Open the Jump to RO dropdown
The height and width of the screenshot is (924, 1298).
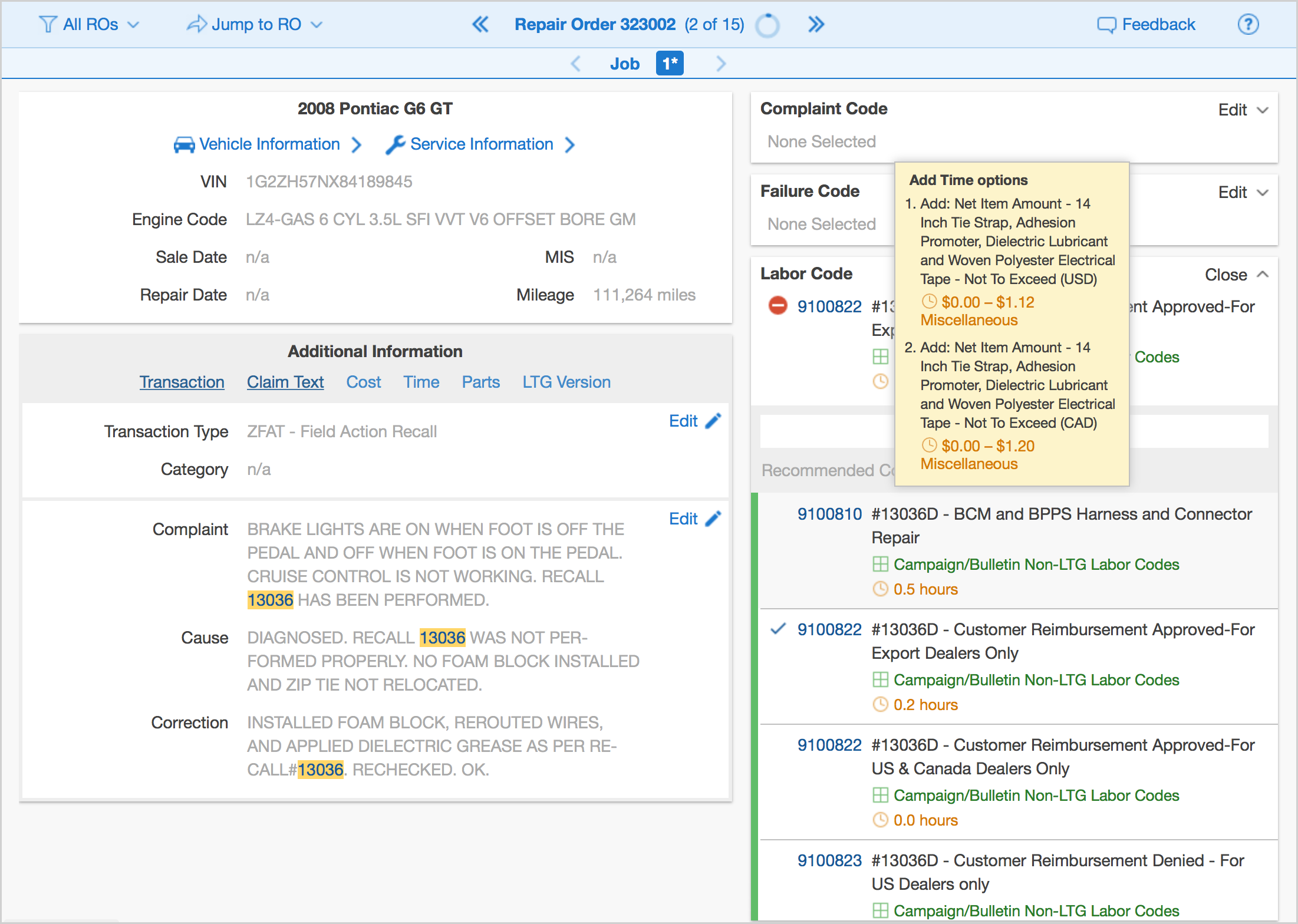[x=255, y=24]
